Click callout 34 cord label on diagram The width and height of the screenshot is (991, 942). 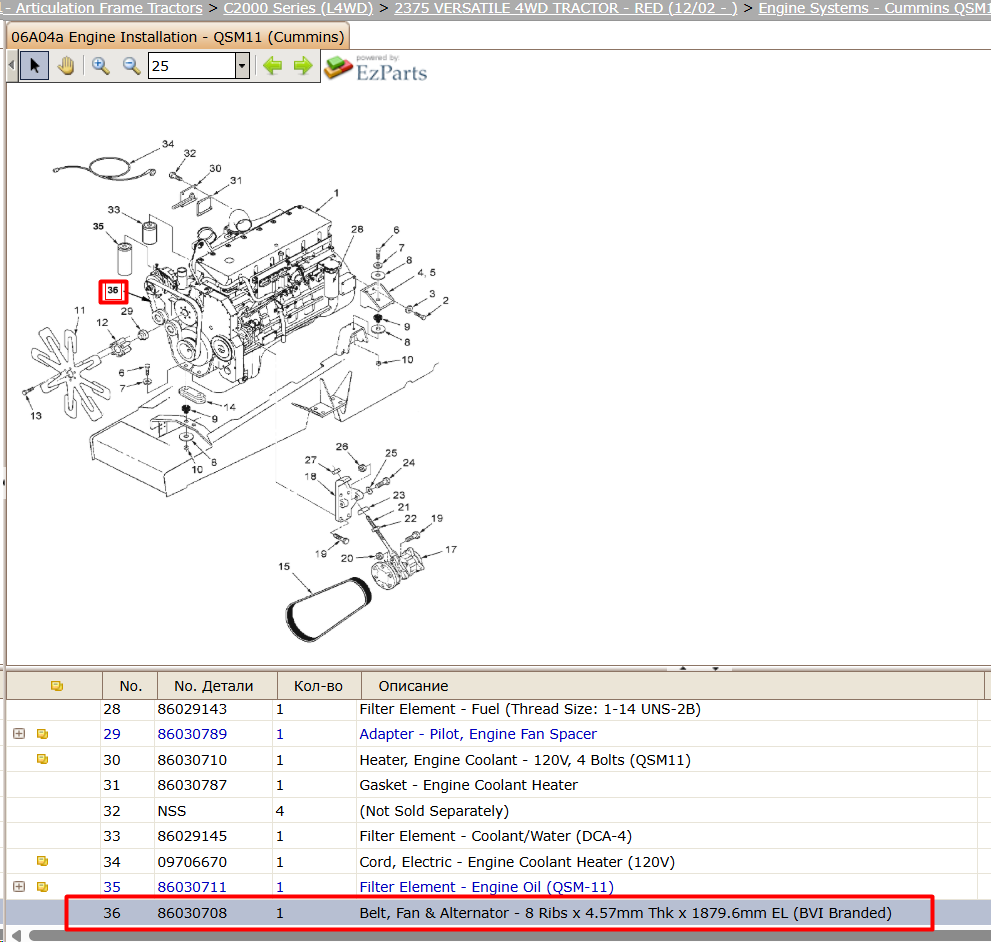168,144
